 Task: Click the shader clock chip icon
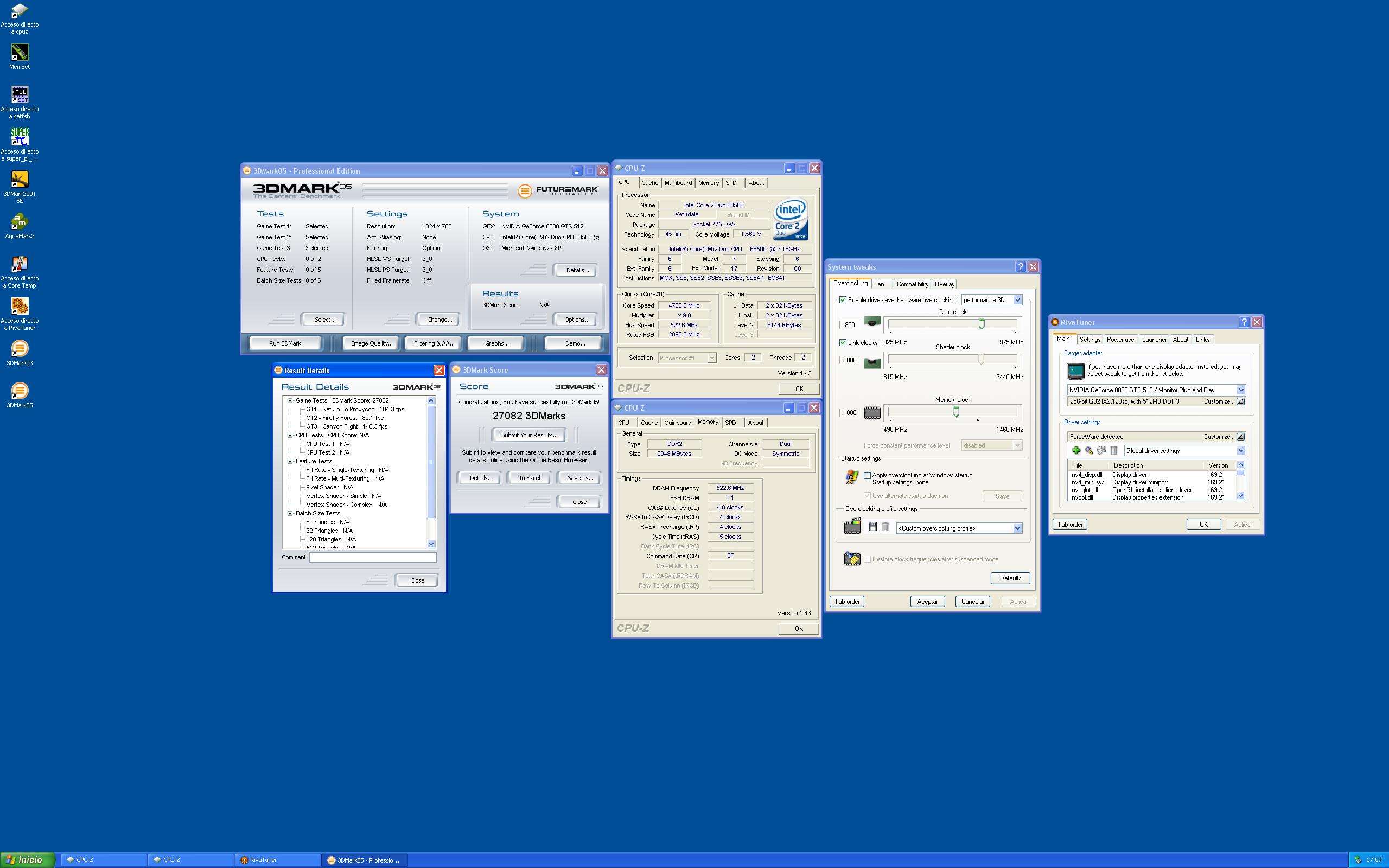pyautogui.click(x=872, y=363)
